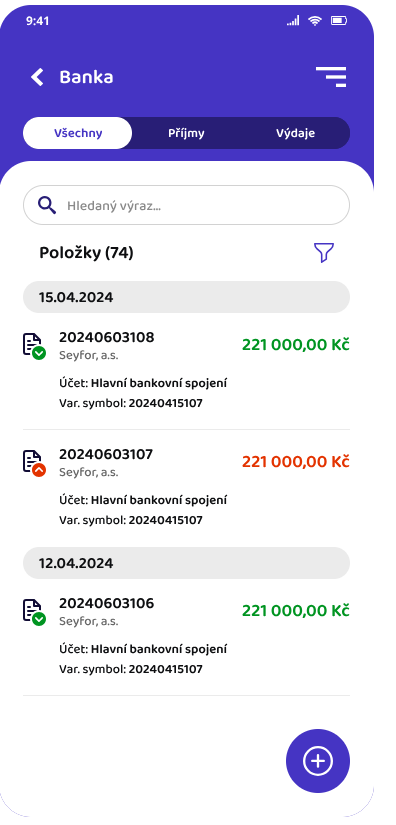
Task: Open transaction 20240603107 details
Action: click(186, 487)
